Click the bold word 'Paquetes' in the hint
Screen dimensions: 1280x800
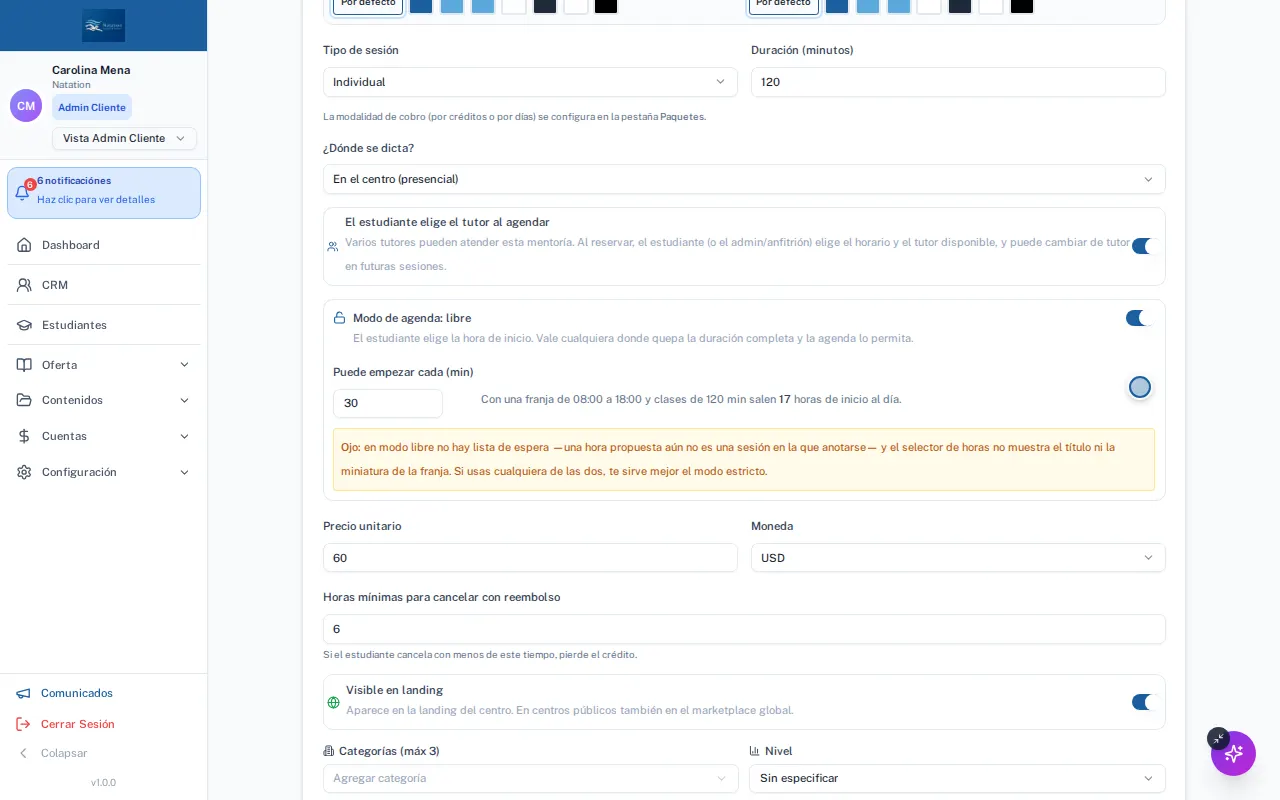pos(682,117)
